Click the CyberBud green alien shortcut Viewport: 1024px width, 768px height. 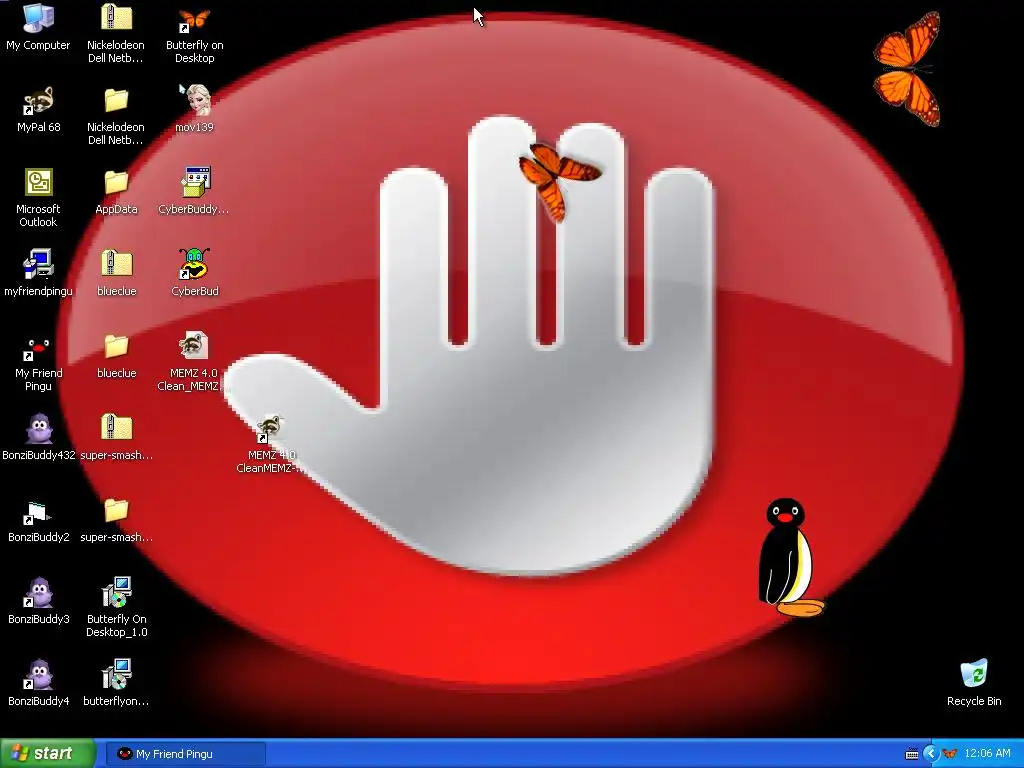(x=195, y=264)
